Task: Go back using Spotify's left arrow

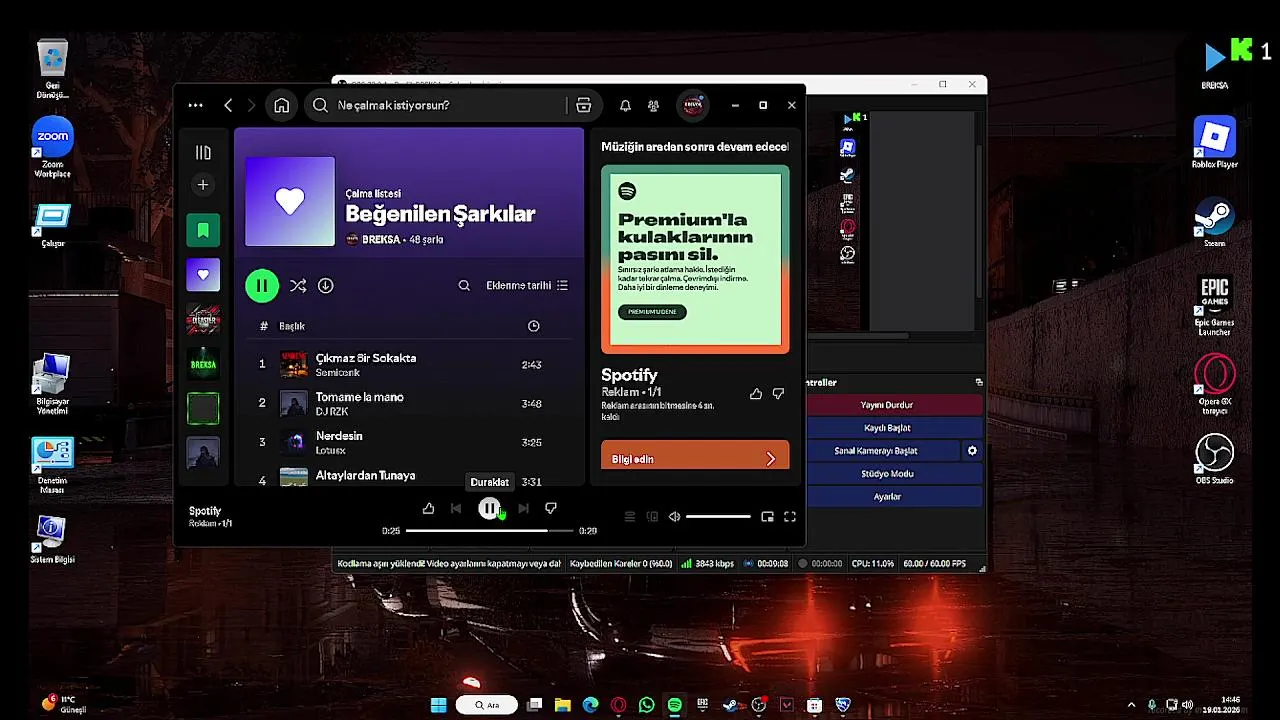Action: [228, 105]
